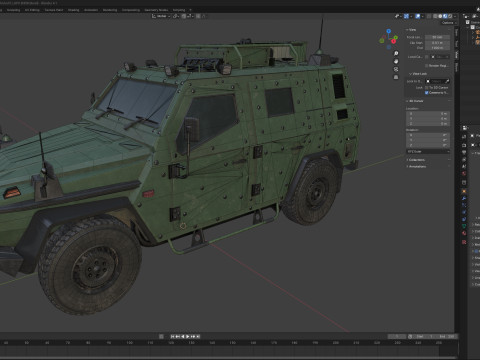
Task: Jump to the timeline start frame
Action: [173, 337]
